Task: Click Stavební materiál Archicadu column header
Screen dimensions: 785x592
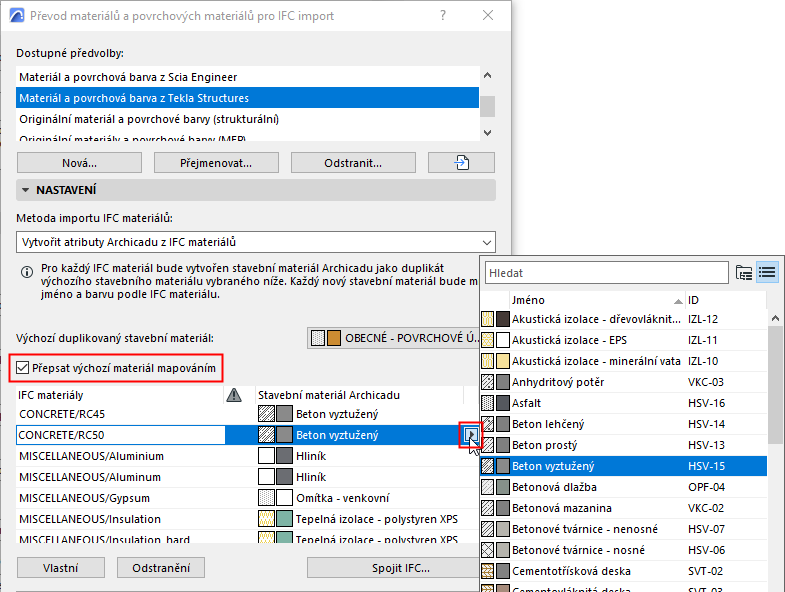Action: [x=359, y=395]
